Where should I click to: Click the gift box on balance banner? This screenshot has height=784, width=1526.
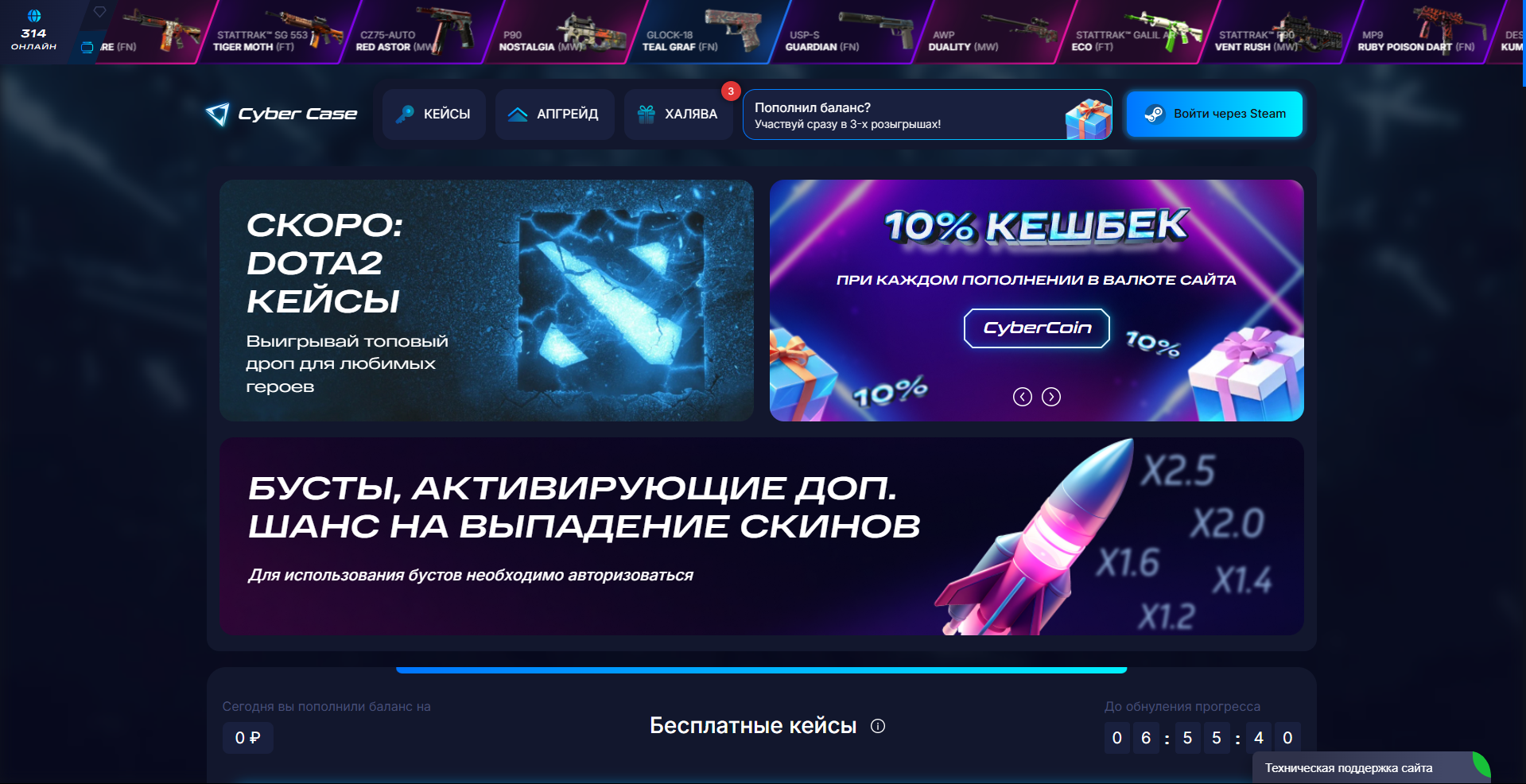point(1088,119)
